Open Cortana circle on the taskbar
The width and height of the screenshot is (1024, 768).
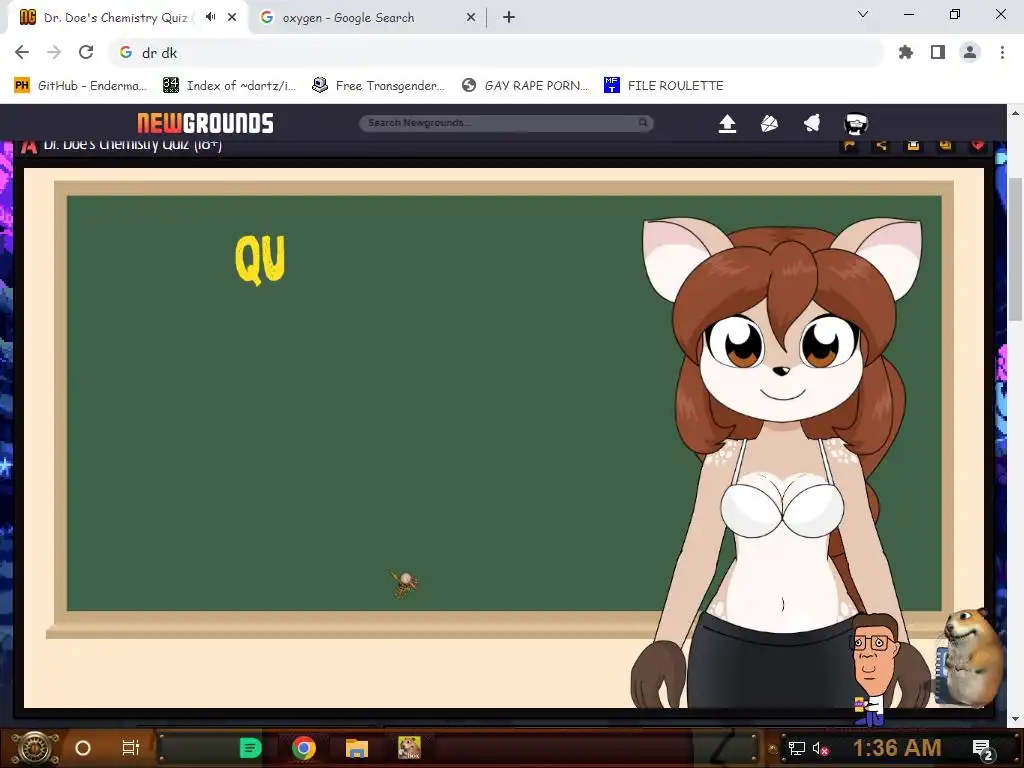[83, 748]
